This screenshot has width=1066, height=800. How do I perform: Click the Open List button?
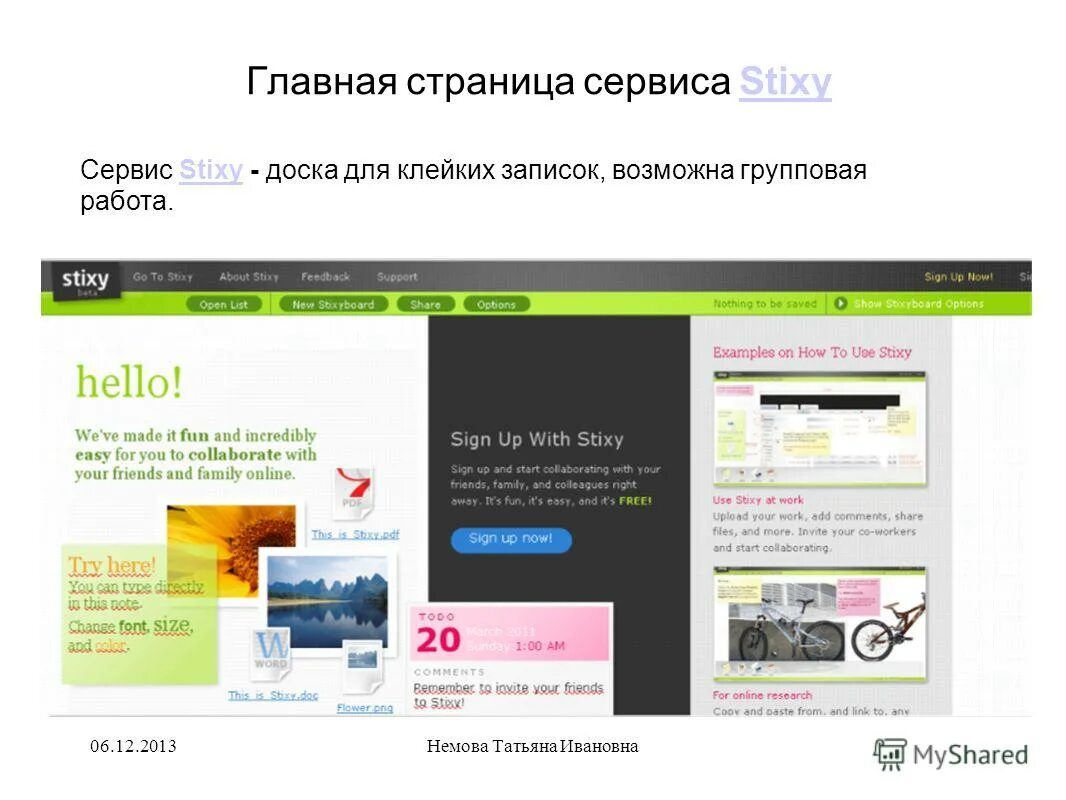224,305
